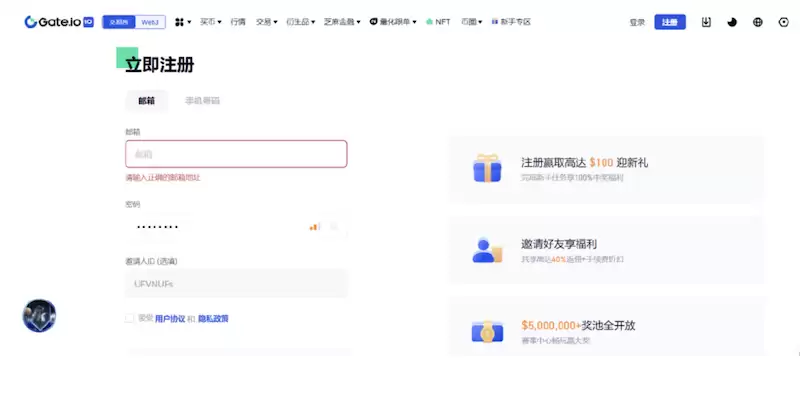The image size is (800, 415).
Task: Open the 行情 menu item
Action: pos(238,21)
